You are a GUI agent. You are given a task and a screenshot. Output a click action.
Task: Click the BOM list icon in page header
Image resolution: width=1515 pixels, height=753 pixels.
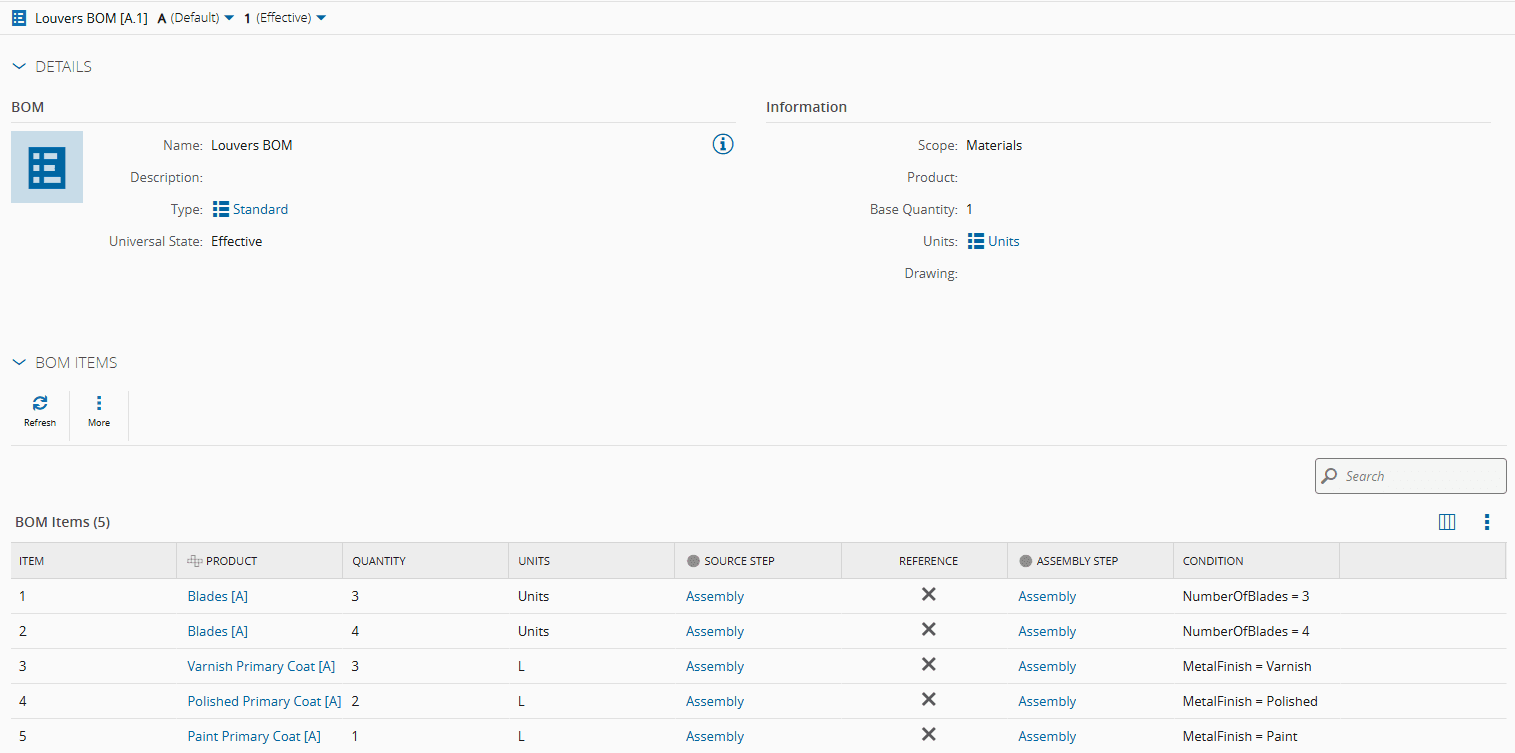19,18
